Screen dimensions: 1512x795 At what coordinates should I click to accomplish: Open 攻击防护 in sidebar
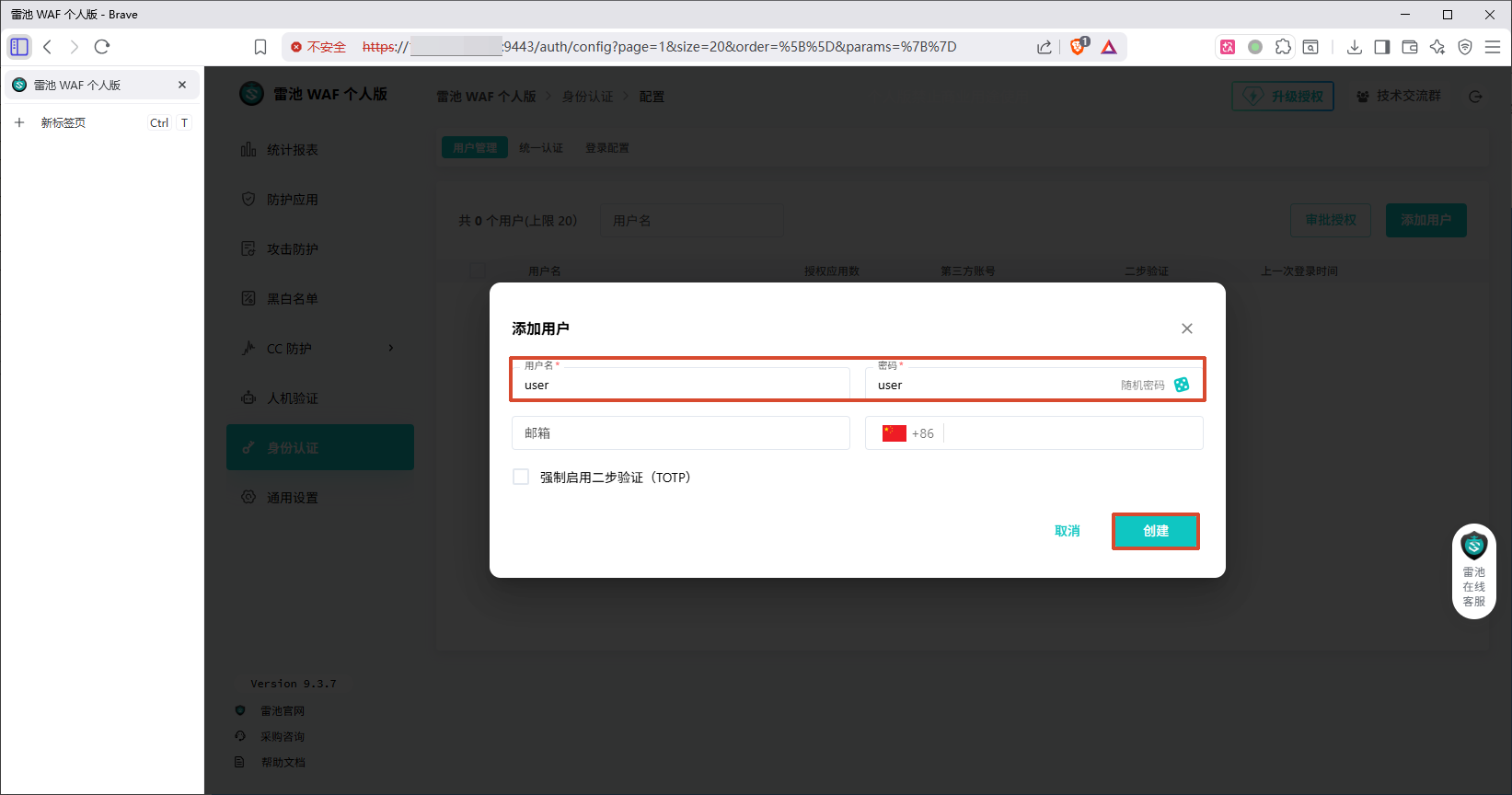[x=320, y=249]
